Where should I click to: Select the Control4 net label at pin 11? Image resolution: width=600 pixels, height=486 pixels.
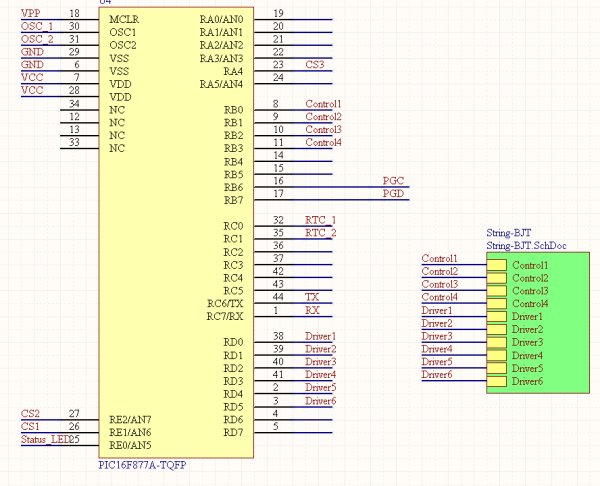tap(323, 142)
